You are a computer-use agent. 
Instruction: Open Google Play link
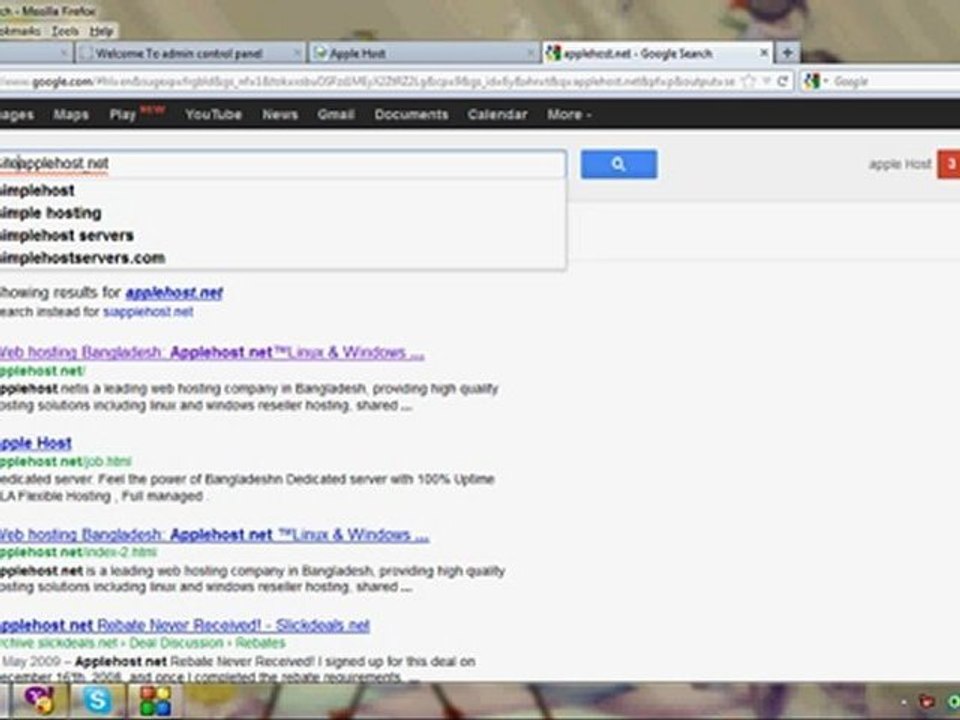tap(122, 114)
